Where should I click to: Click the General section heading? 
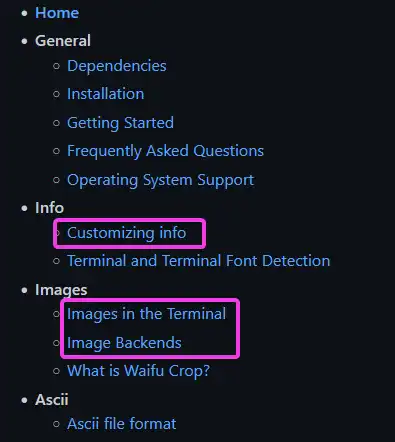[x=63, y=41]
